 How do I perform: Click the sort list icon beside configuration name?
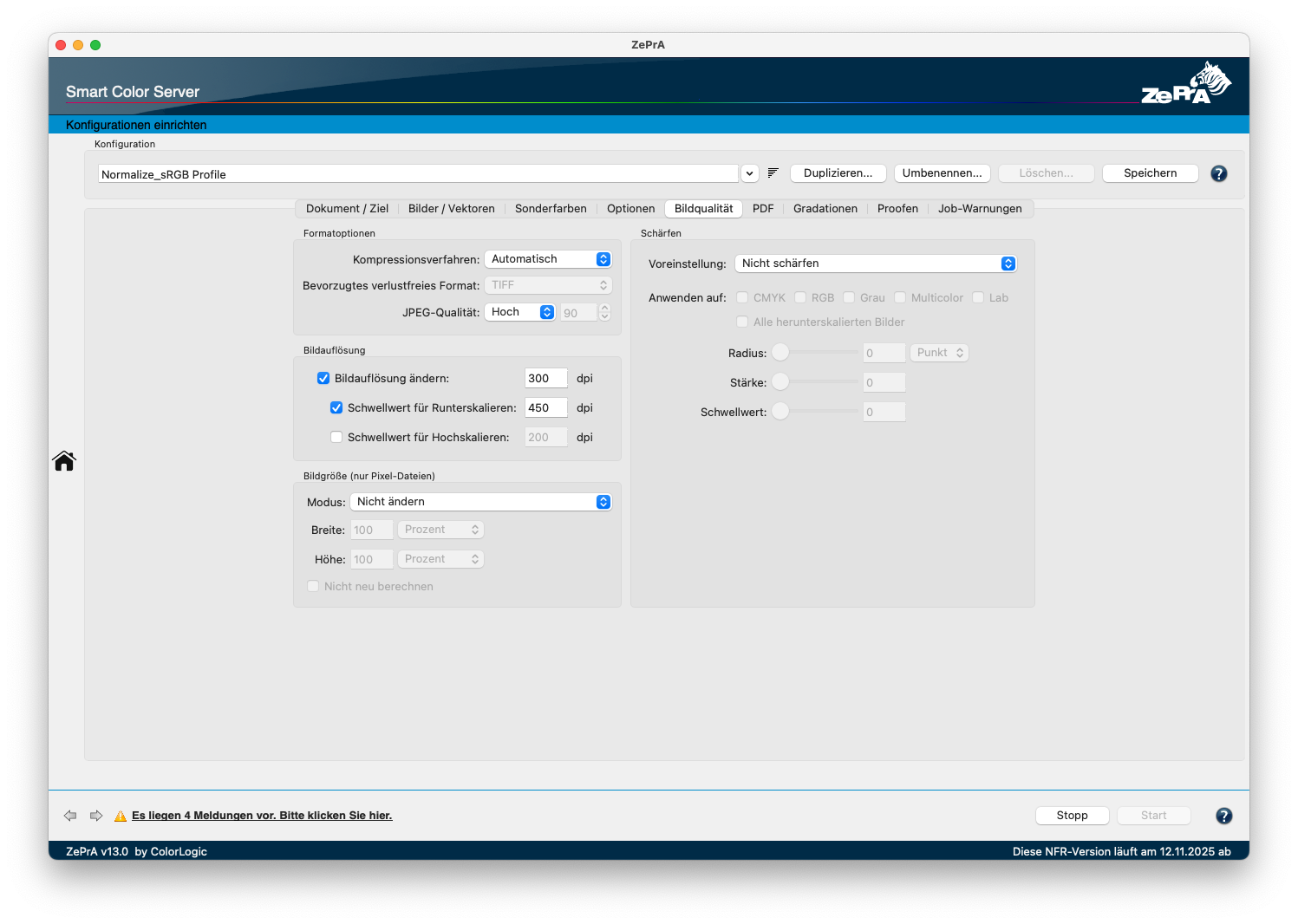tap(773, 173)
